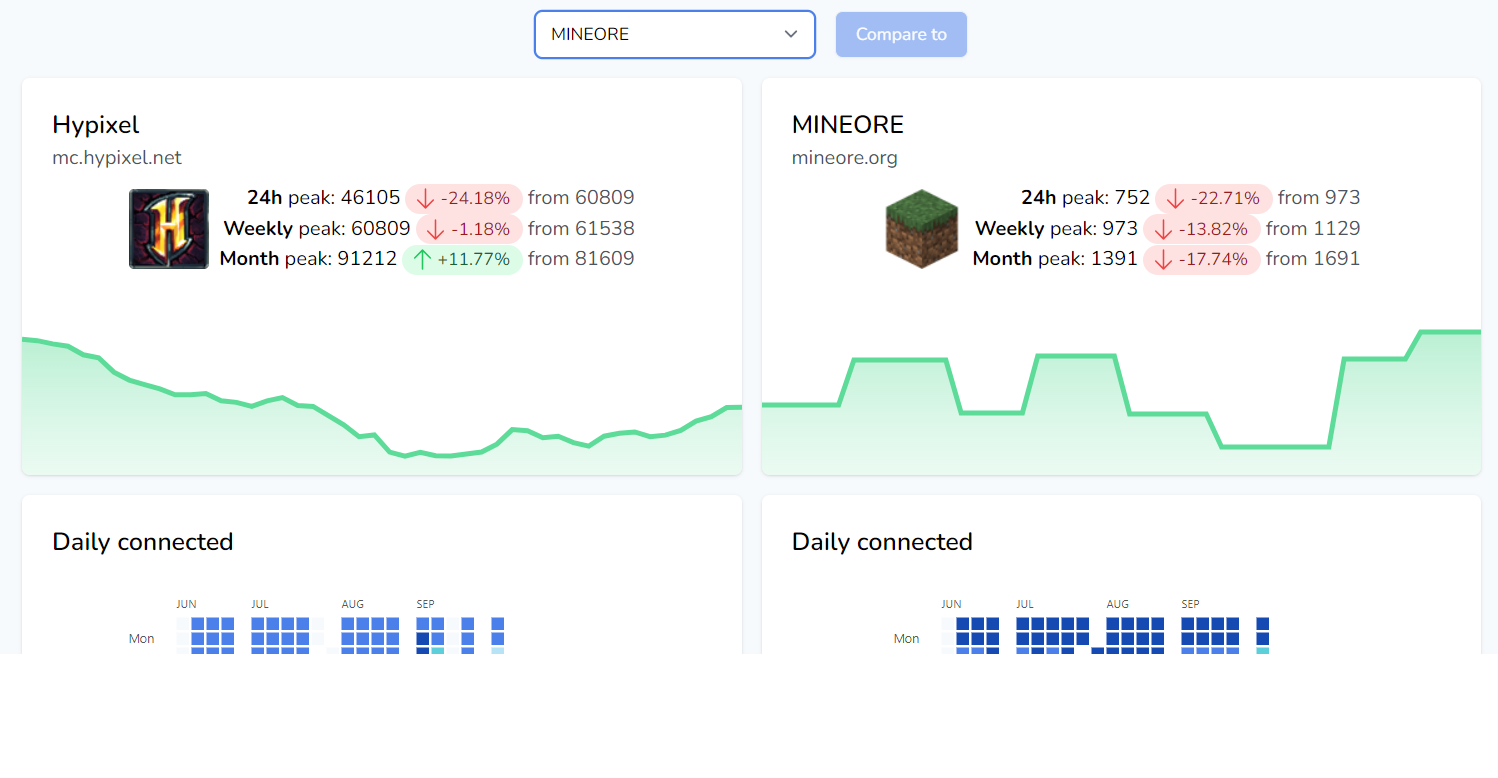Select MINEORE Weekly peak value 973
The width and height of the screenshot is (1498, 778).
pyautogui.click(x=1120, y=229)
